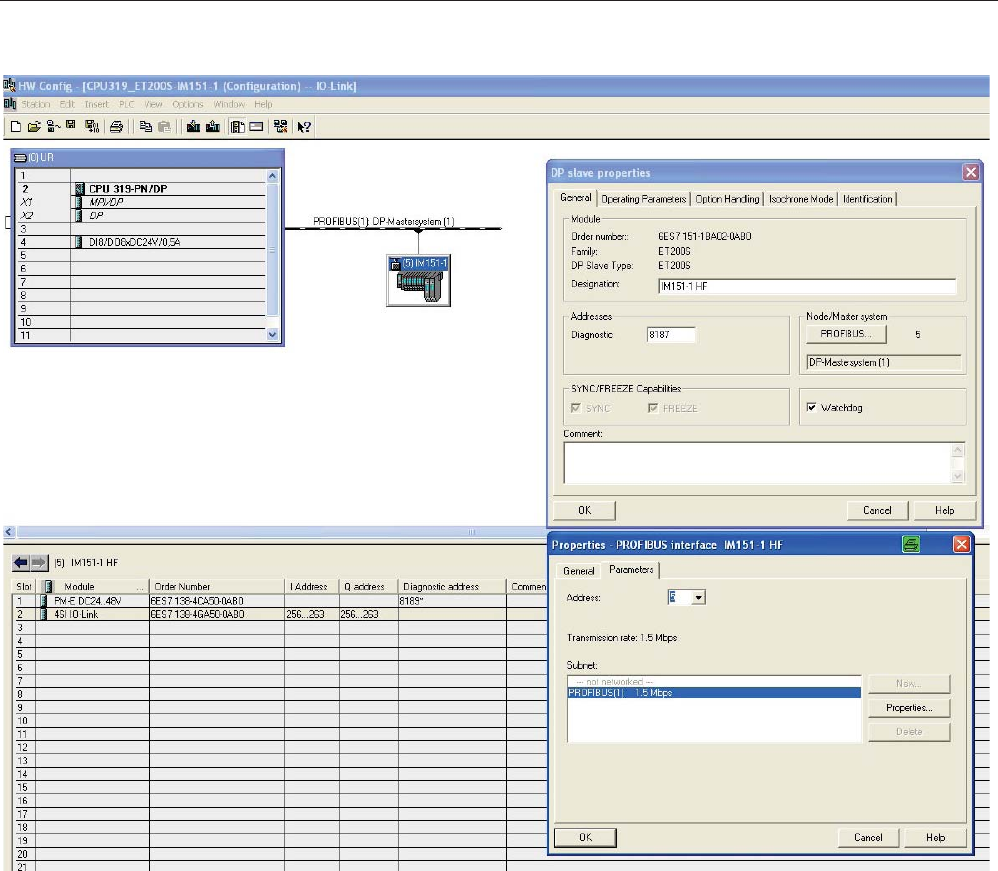Viewport: 998px width, 871px height.
Task: Toggle the Watchdog checkbox
Action: pyautogui.click(x=812, y=407)
